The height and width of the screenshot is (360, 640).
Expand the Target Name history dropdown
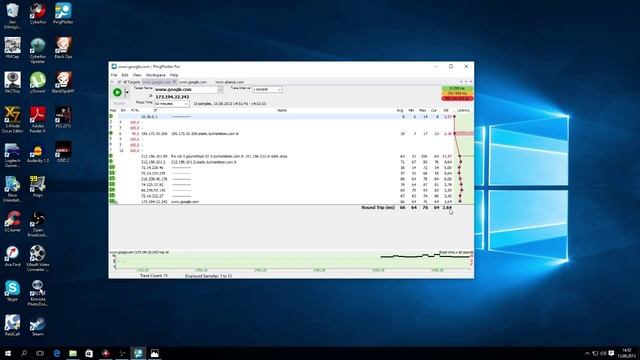click(x=220, y=89)
